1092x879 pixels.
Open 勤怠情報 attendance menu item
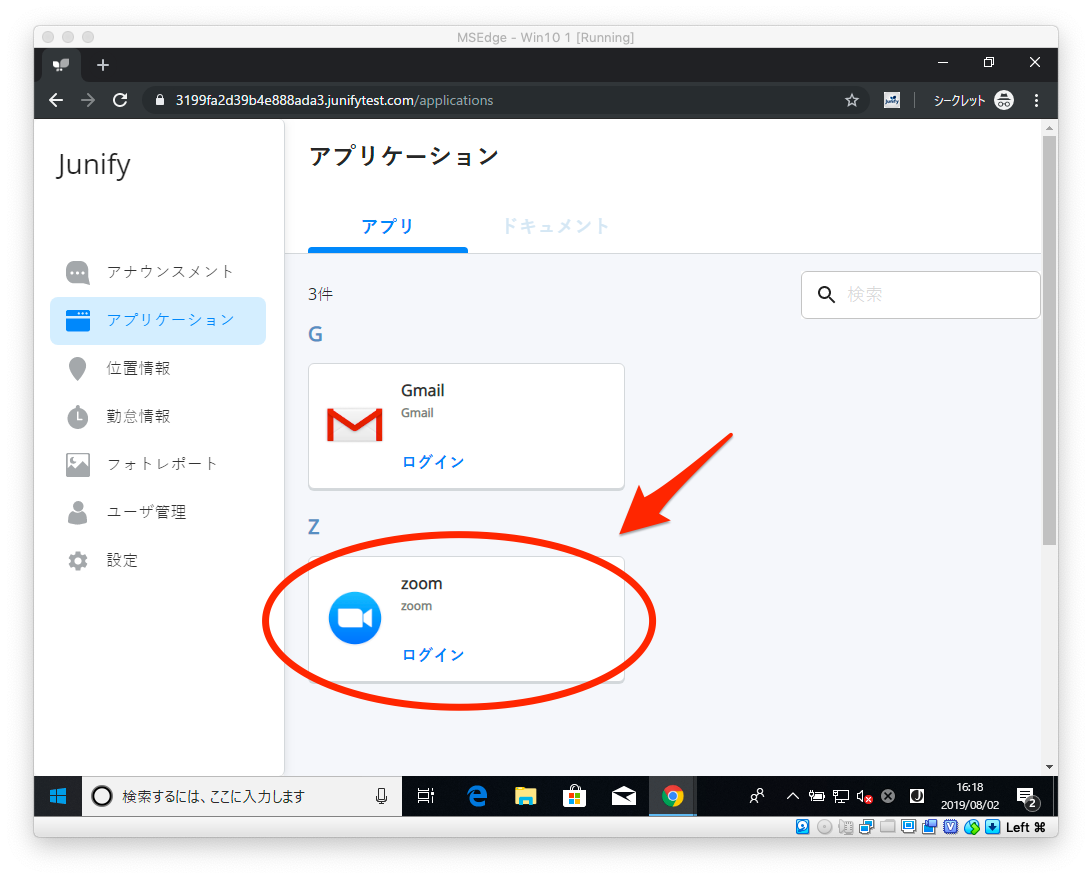tap(158, 417)
